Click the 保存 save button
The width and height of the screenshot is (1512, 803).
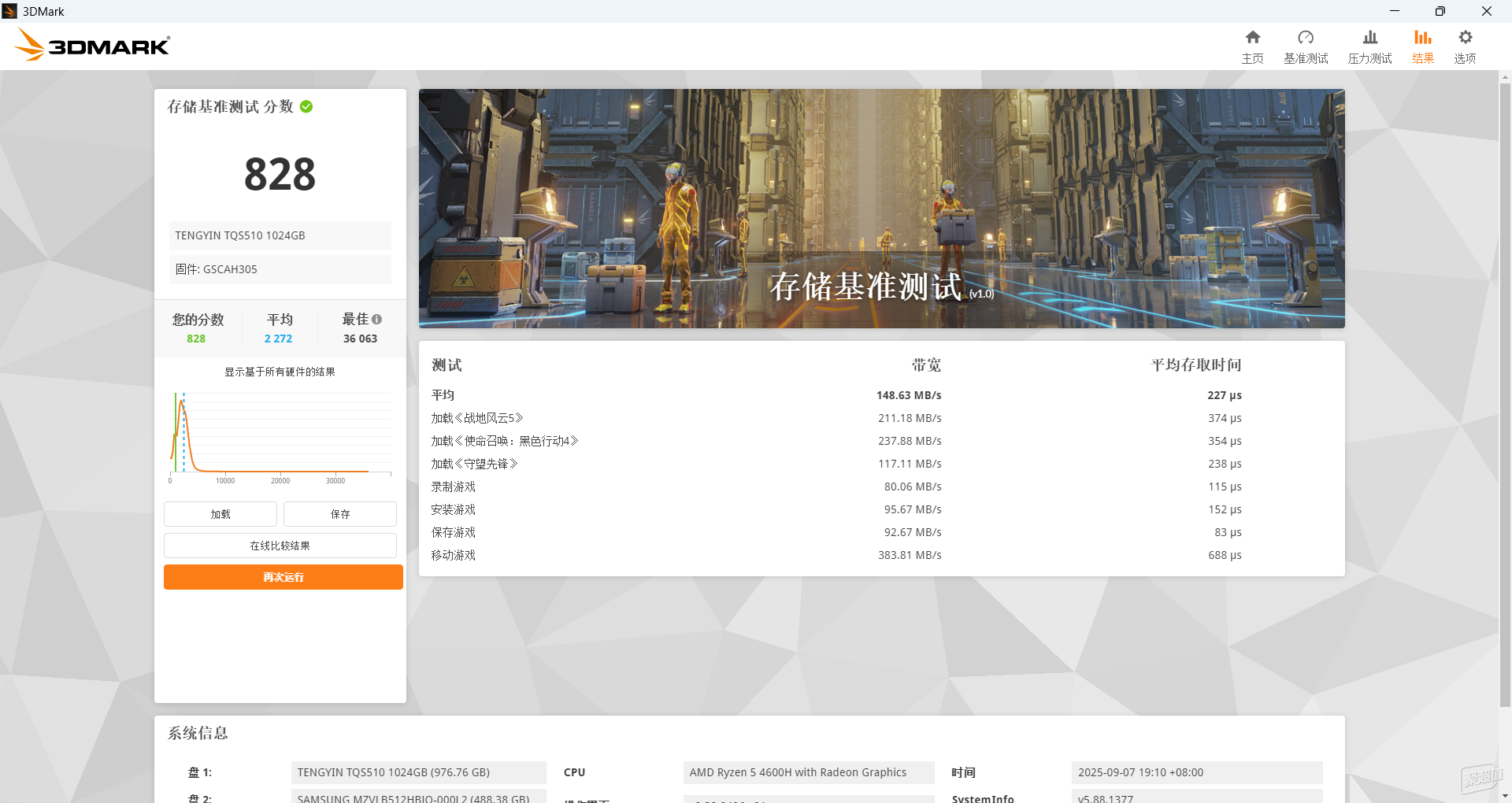tap(340, 514)
